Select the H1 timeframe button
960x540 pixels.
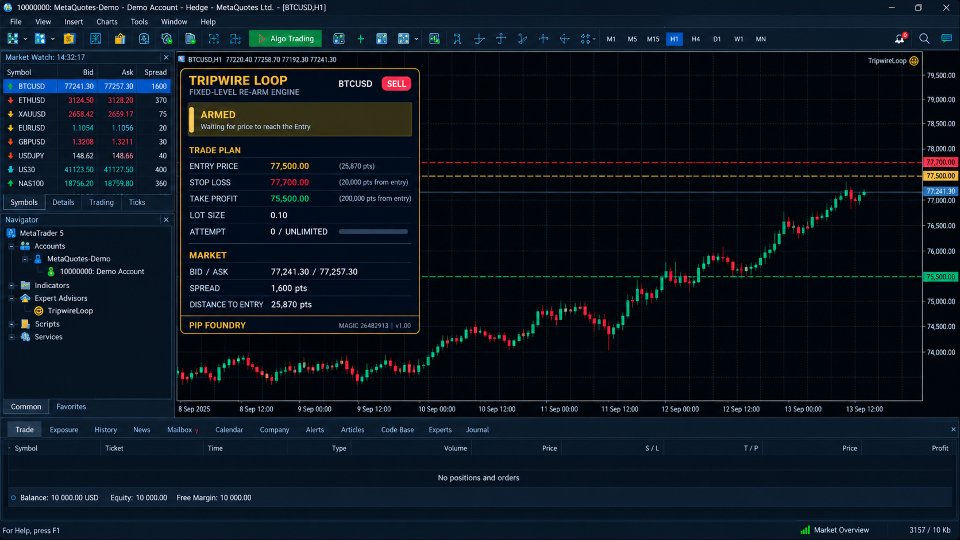point(674,39)
